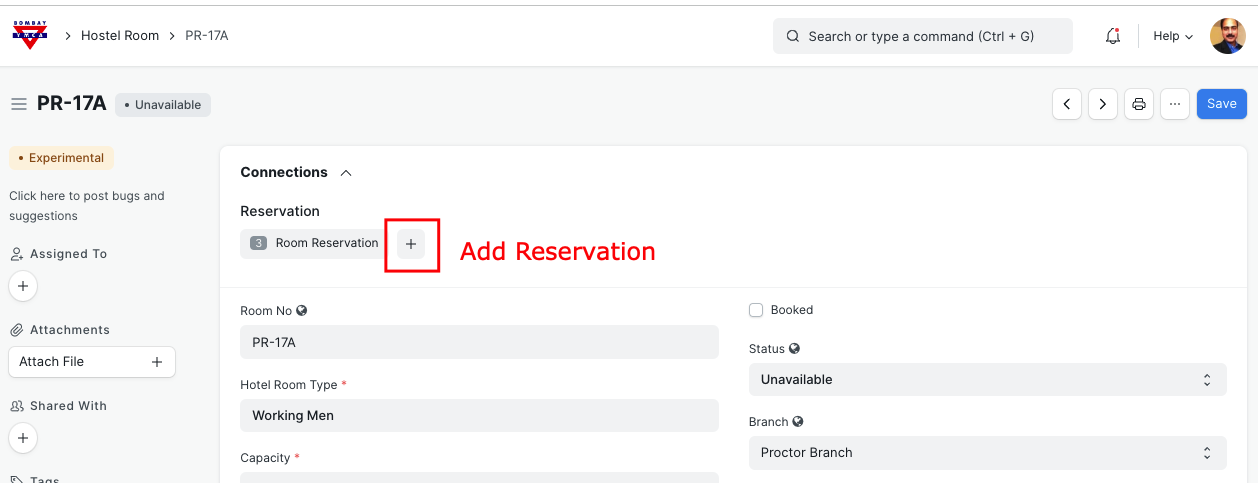Click the Bombay logo home icon
The width and height of the screenshot is (1258, 483).
[30, 35]
